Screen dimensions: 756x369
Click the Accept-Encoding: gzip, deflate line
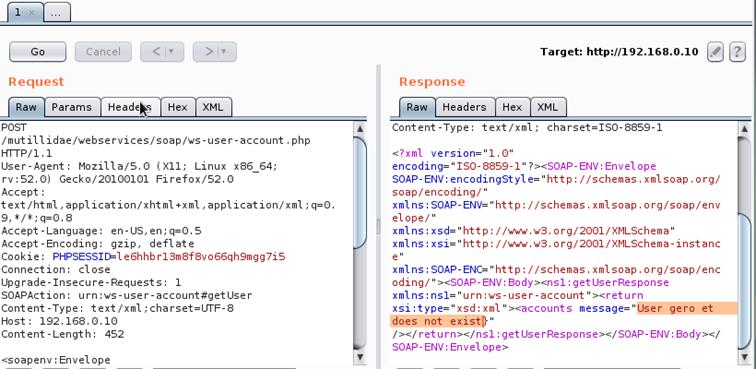click(98, 244)
